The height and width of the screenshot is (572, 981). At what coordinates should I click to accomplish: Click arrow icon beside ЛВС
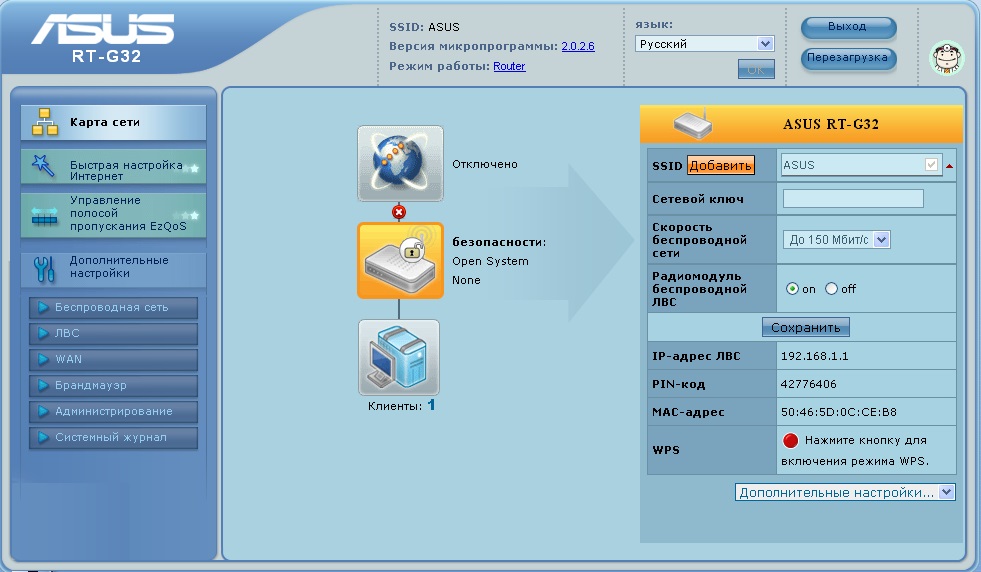pos(43,334)
